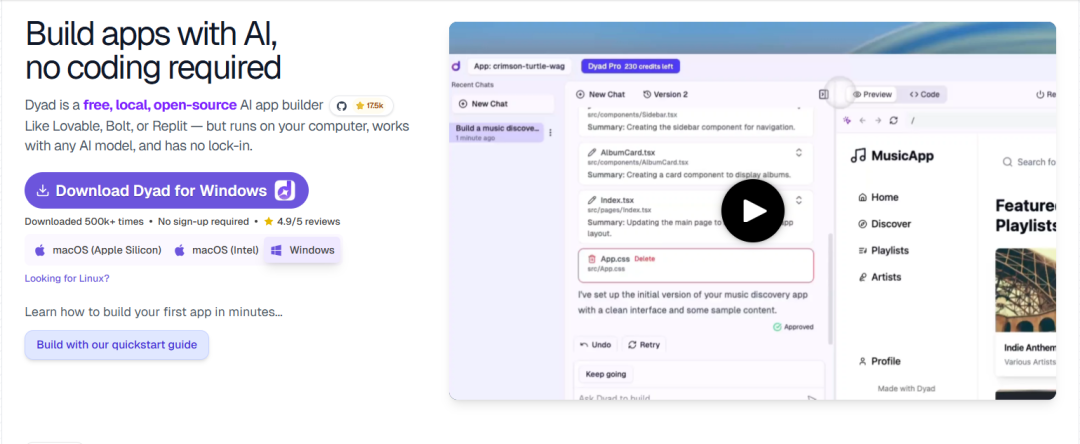Click the No sign-up required text

203,222
